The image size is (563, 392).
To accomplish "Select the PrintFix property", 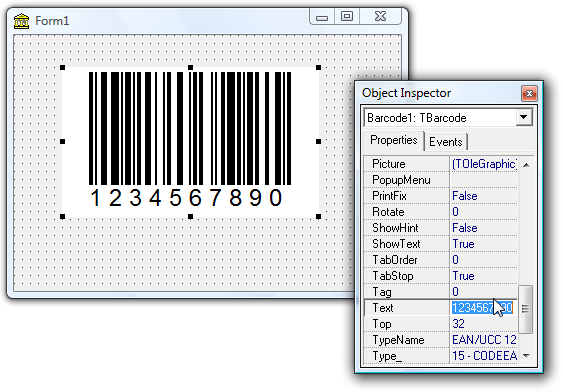I will (406, 196).
